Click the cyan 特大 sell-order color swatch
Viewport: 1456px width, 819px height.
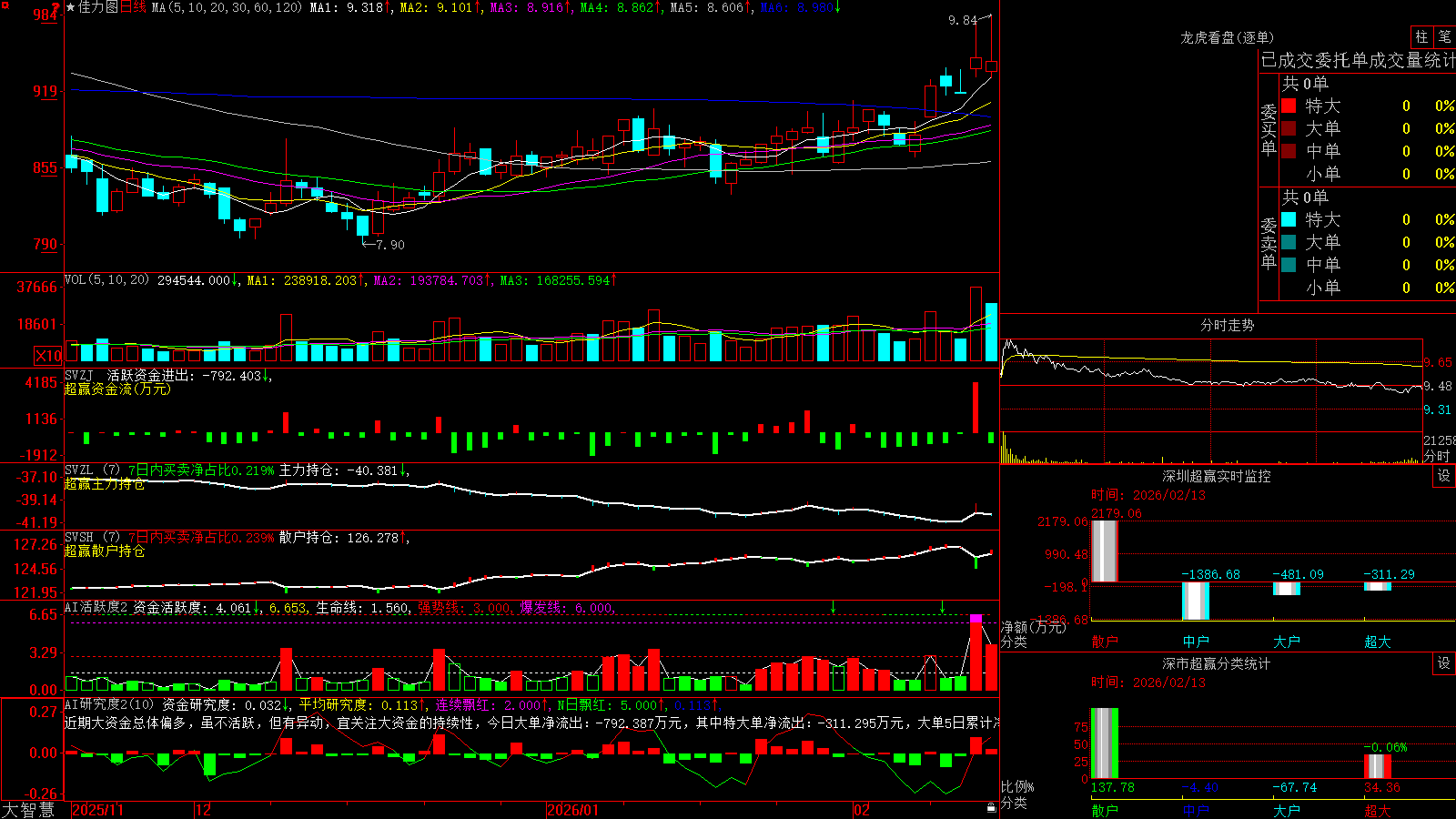(x=1289, y=219)
